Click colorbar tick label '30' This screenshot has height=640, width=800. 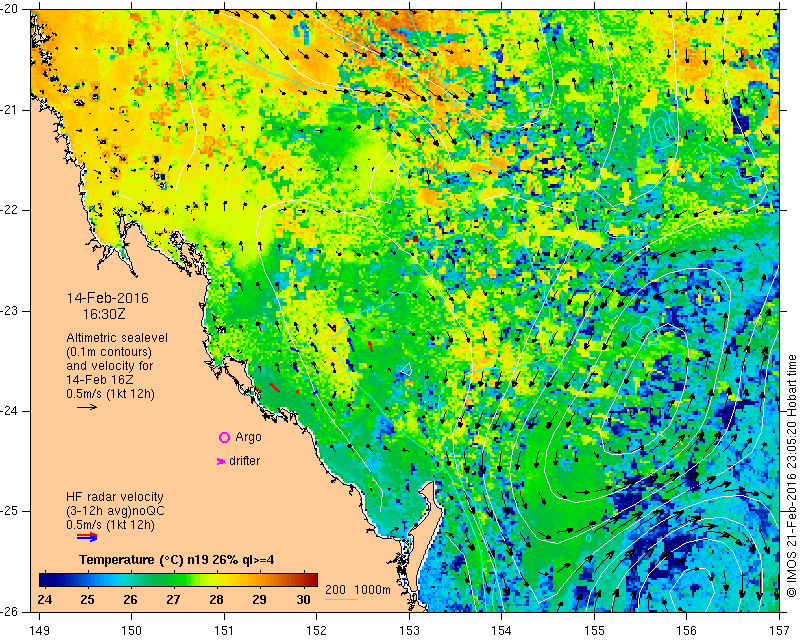point(304,599)
